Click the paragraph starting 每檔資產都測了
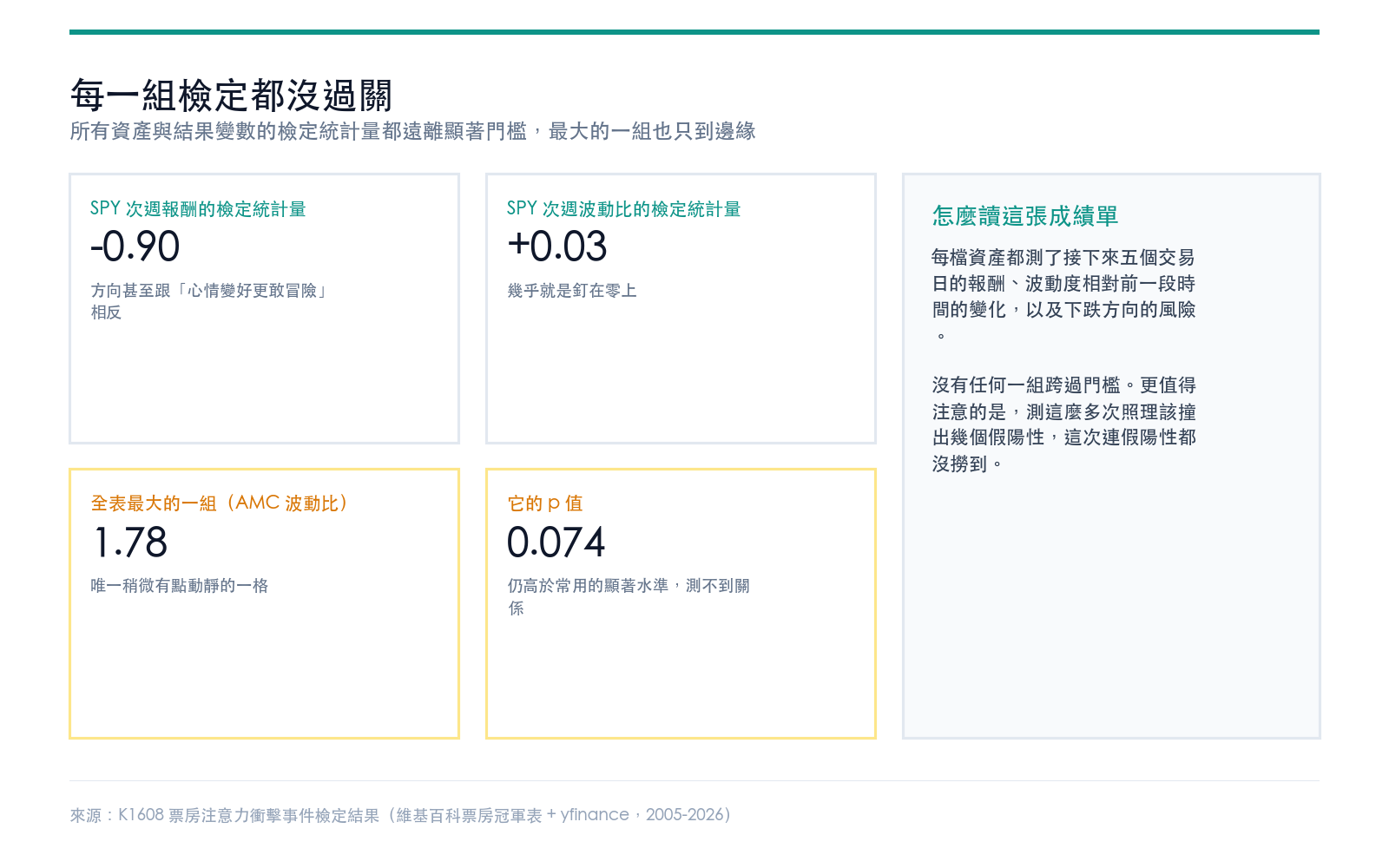The image size is (1389, 868). (1063, 296)
